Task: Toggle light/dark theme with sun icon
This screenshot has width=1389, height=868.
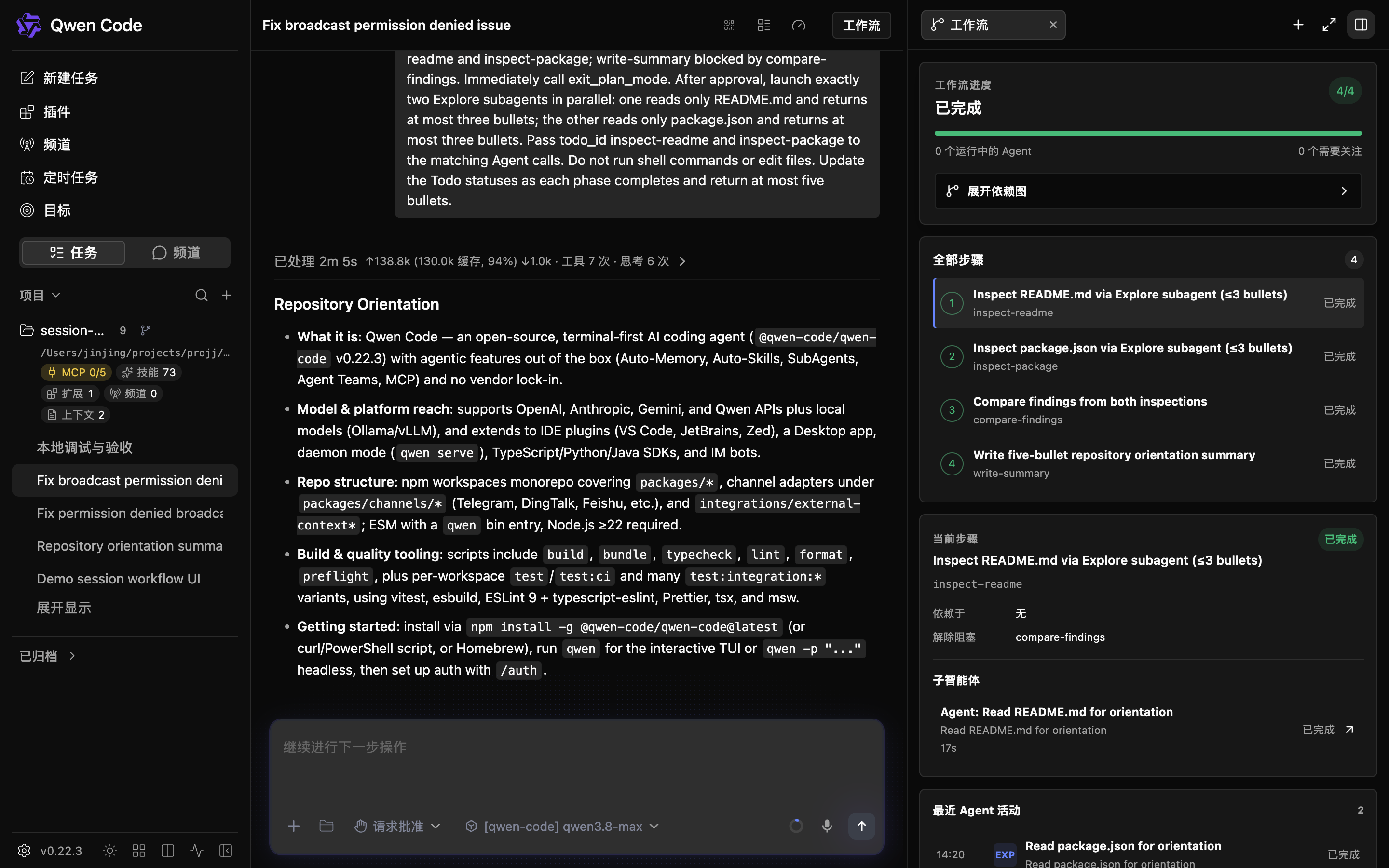Action: tap(109, 851)
